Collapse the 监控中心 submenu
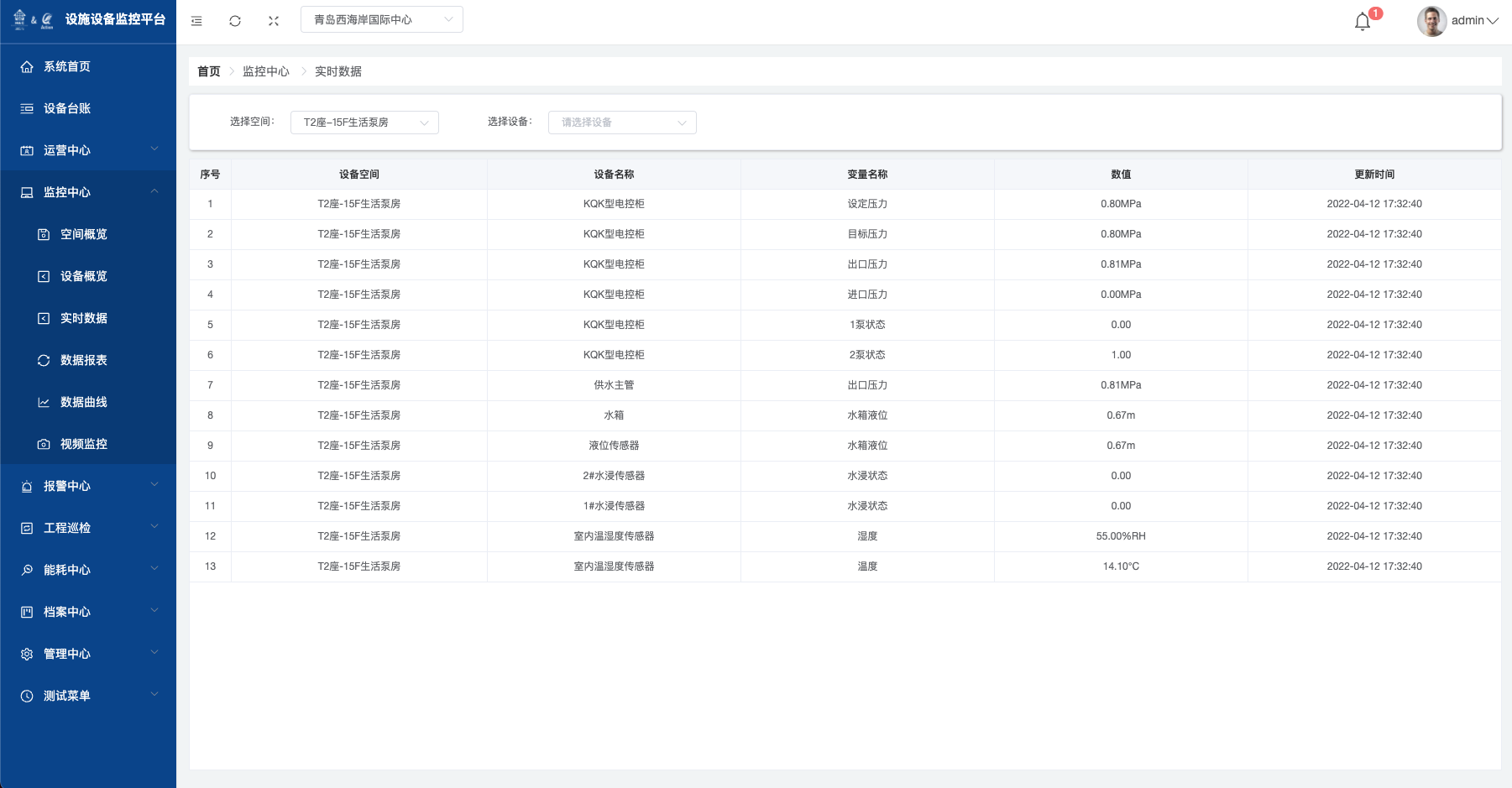The image size is (1512, 788). coord(154,191)
